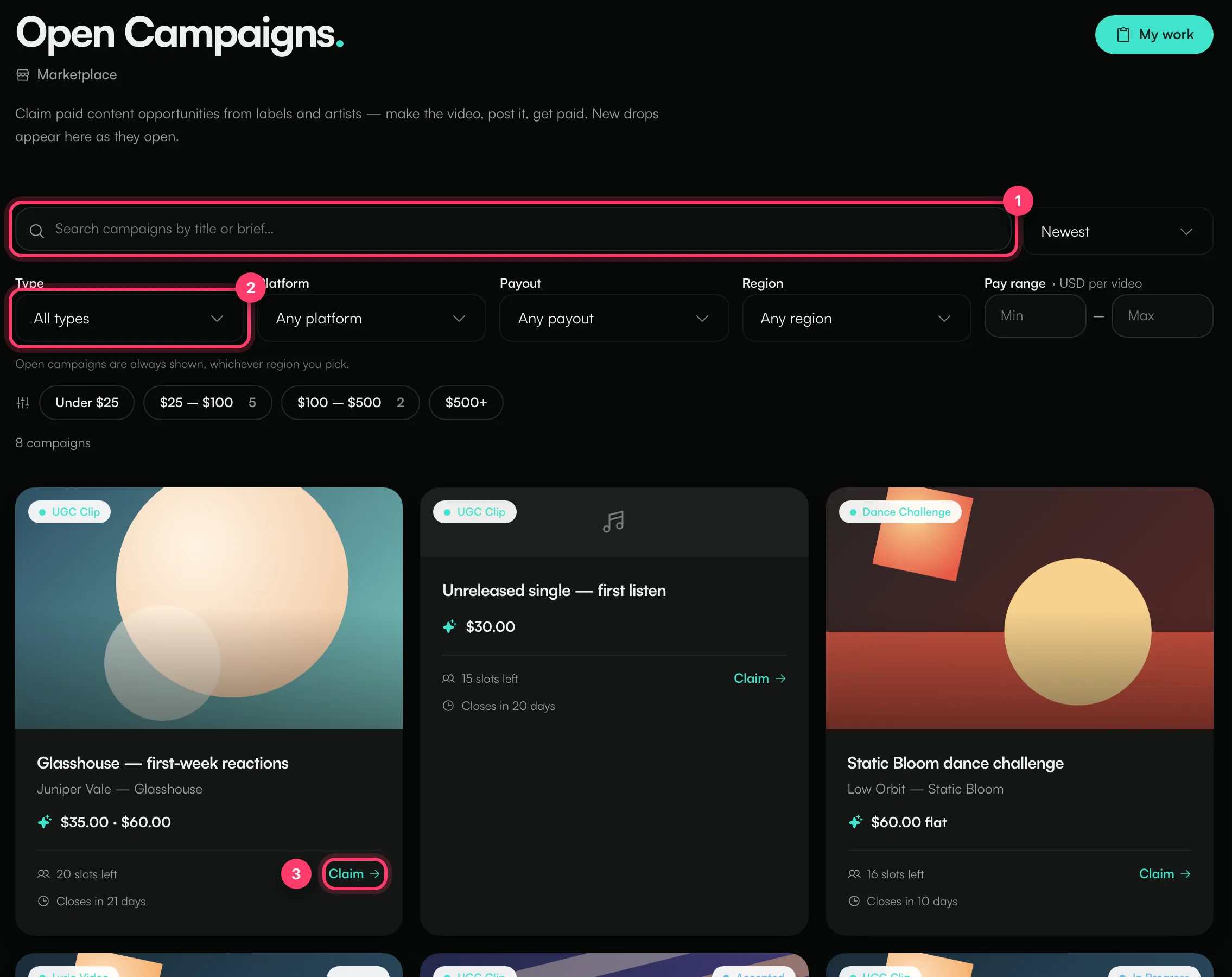
Task: Click the Juniper Vale — Glasshouse subtitle
Action: pyautogui.click(x=120, y=789)
